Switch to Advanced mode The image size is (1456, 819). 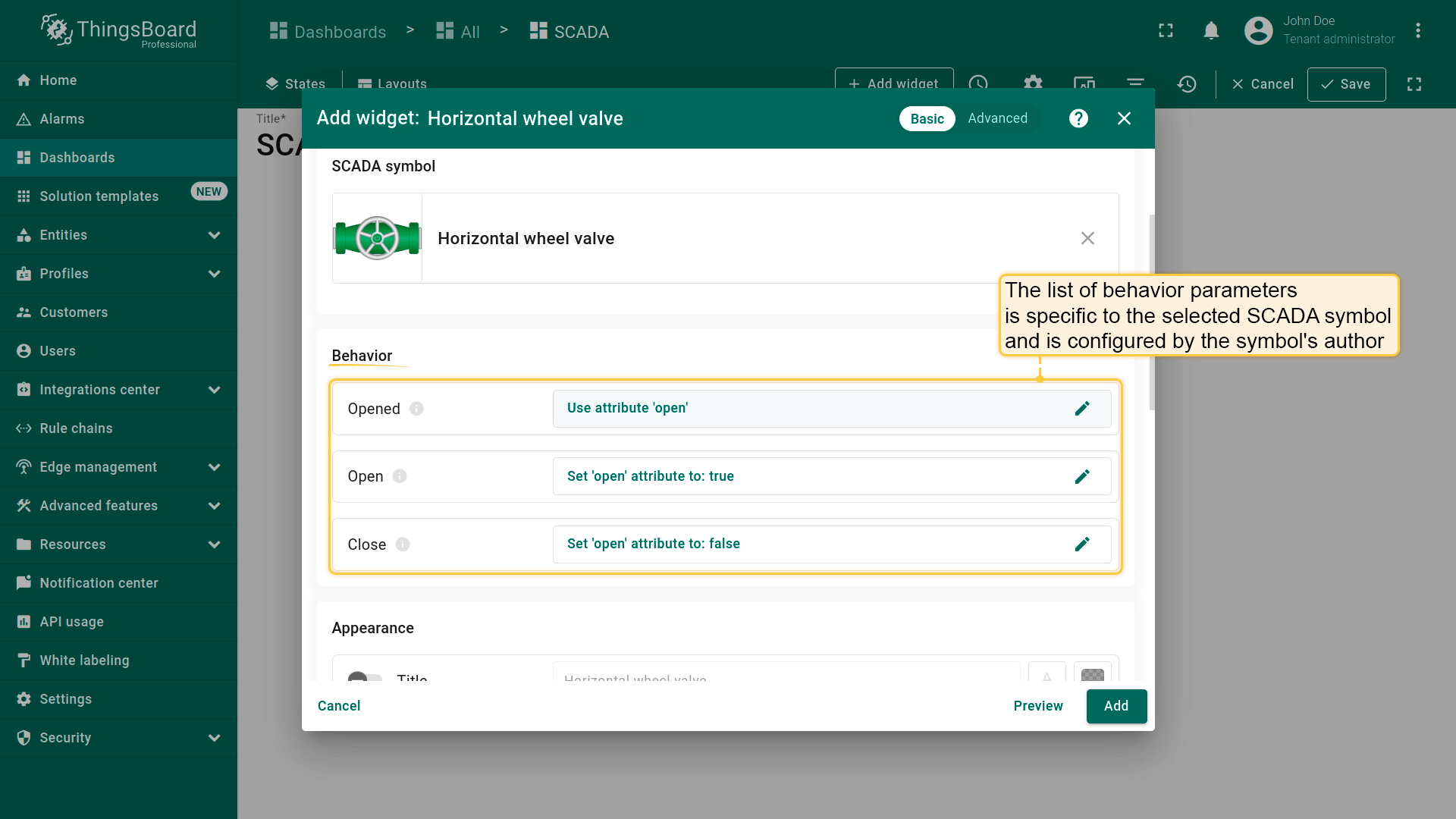coord(997,118)
